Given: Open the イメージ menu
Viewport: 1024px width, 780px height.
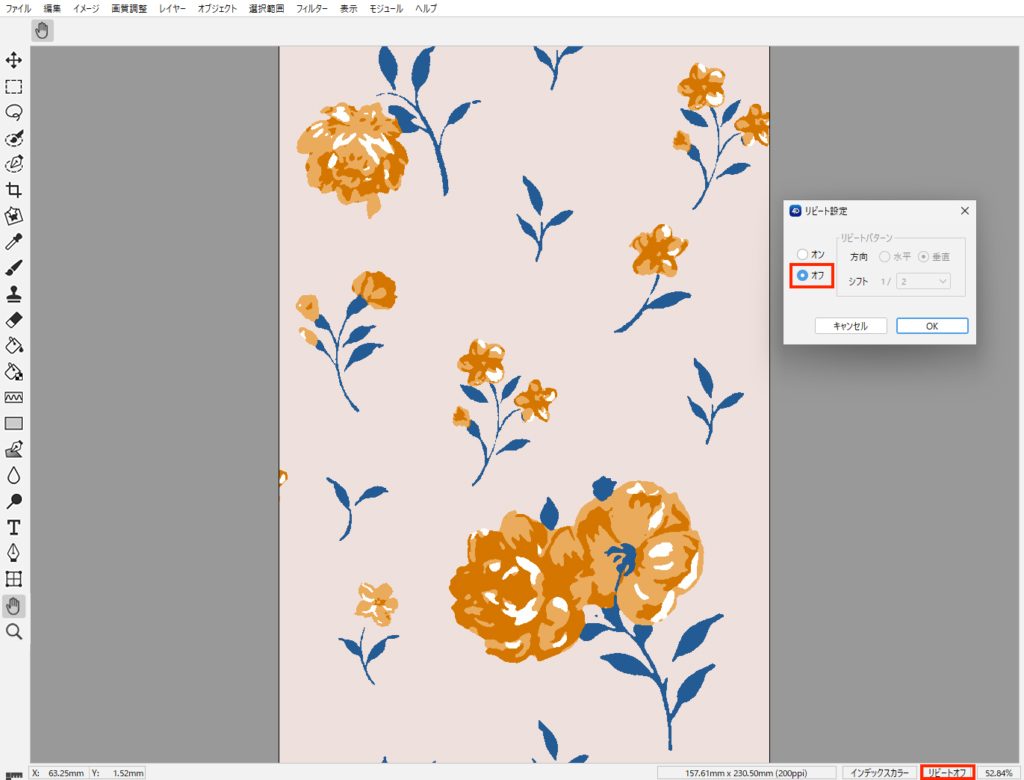Looking at the screenshot, I should [86, 8].
